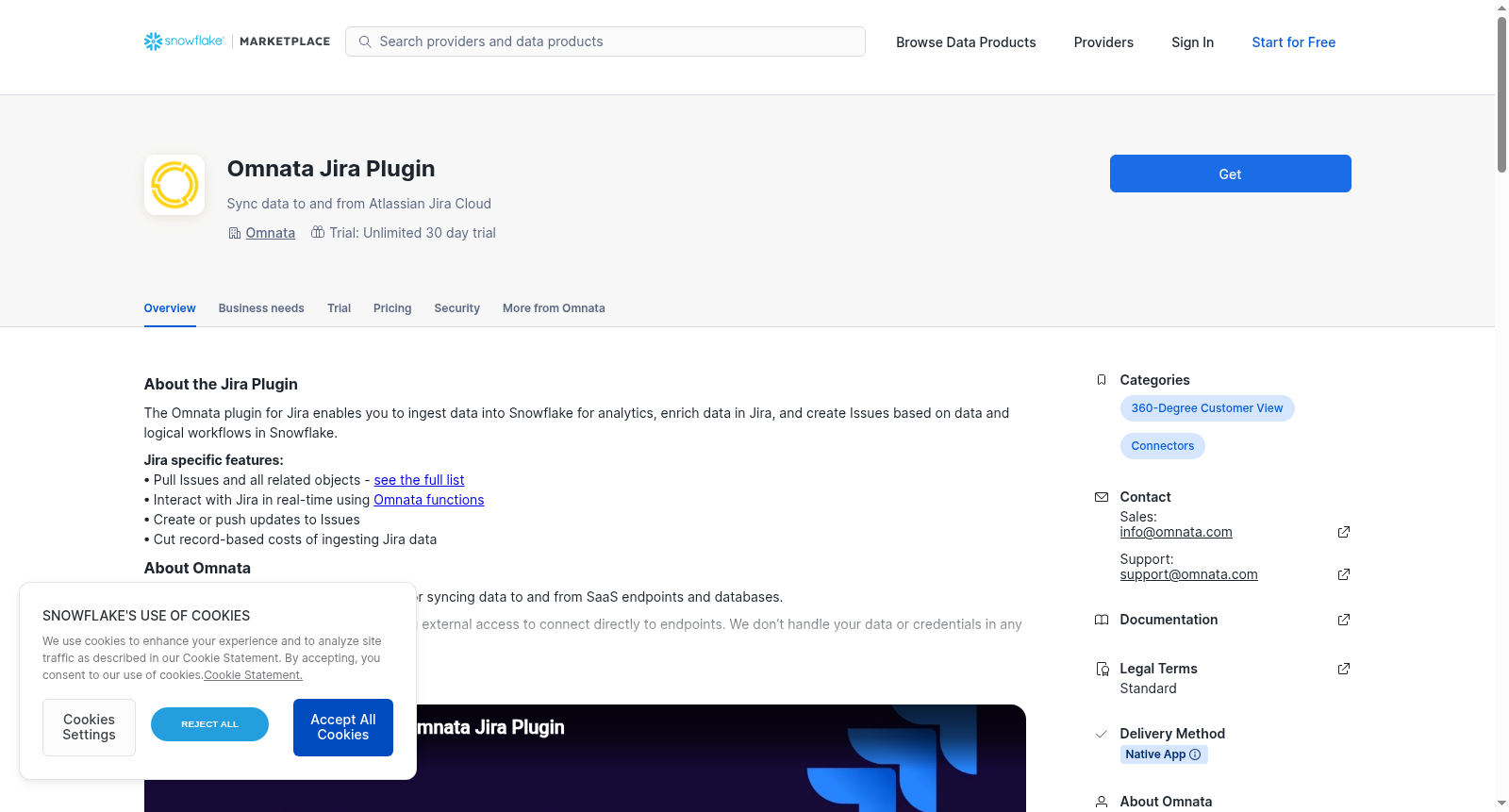Viewport: 1509px width, 812px height.
Task: Click the Delivery Method checkmark icon
Action: tap(1102, 734)
